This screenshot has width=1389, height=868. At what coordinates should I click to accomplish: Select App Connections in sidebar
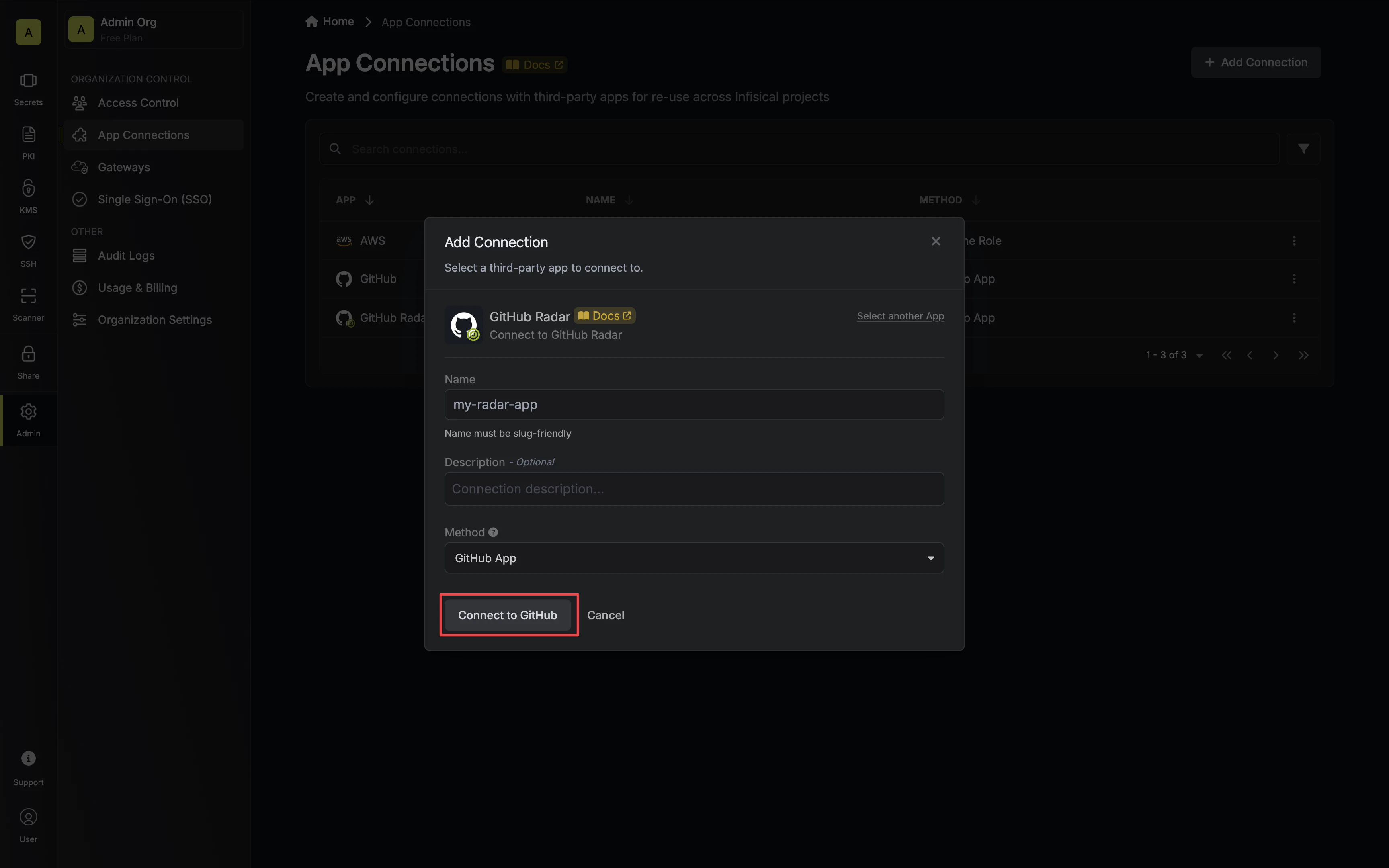point(154,135)
